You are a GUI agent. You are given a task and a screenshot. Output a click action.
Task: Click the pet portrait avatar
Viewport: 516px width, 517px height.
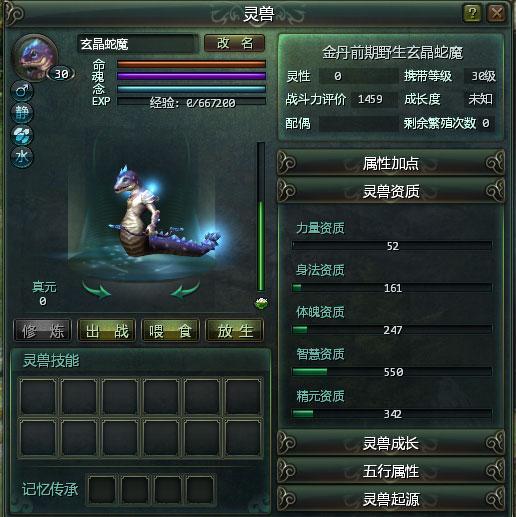[34, 57]
